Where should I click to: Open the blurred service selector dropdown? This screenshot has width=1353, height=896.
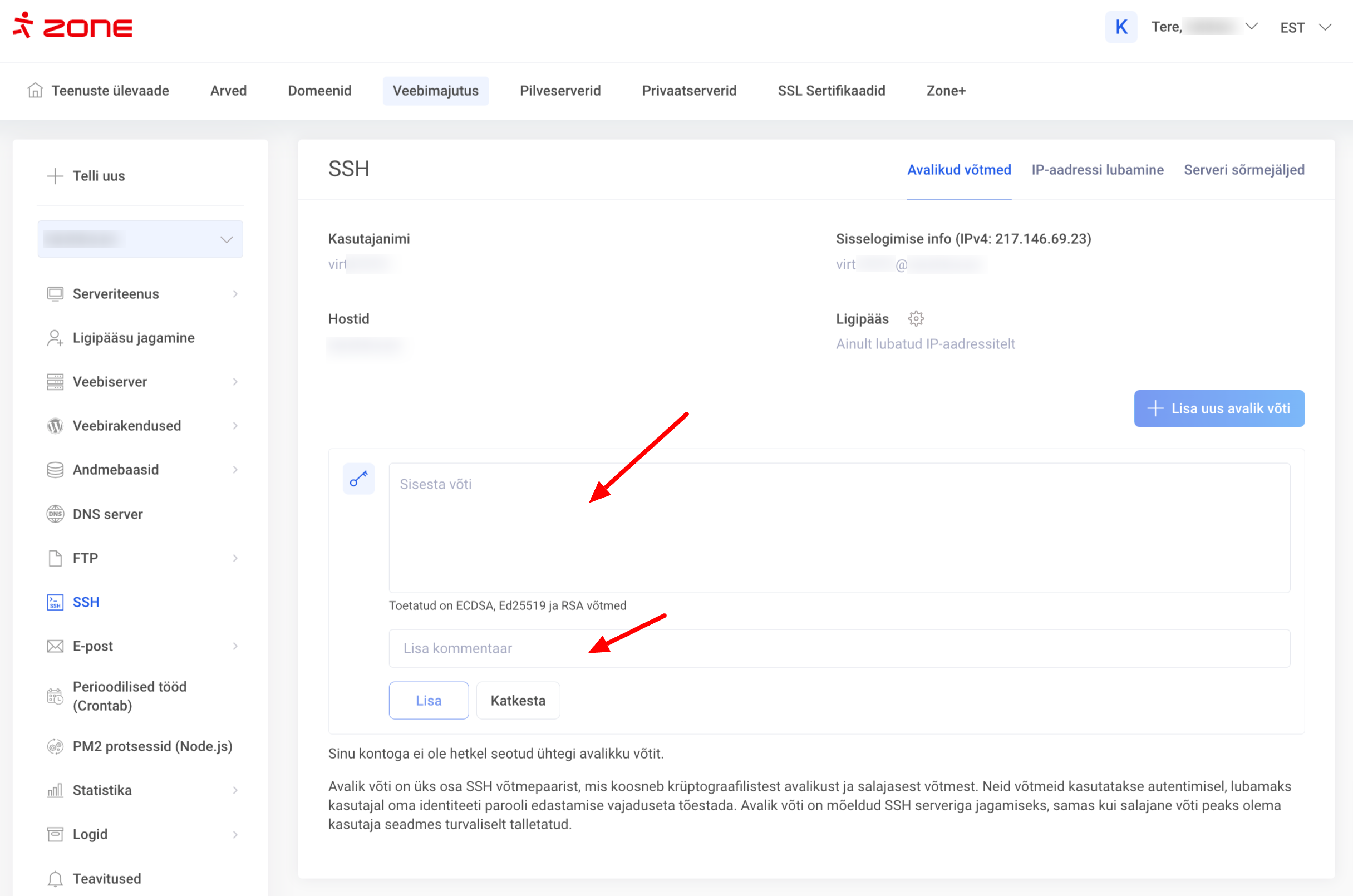pos(140,239)
